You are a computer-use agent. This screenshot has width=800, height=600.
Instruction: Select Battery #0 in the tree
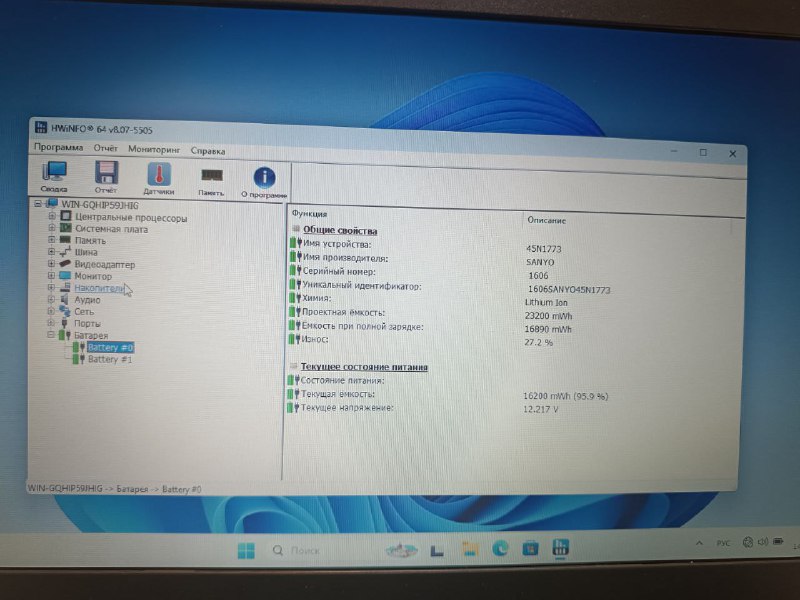pyautogui.click(x=110, y=347)
